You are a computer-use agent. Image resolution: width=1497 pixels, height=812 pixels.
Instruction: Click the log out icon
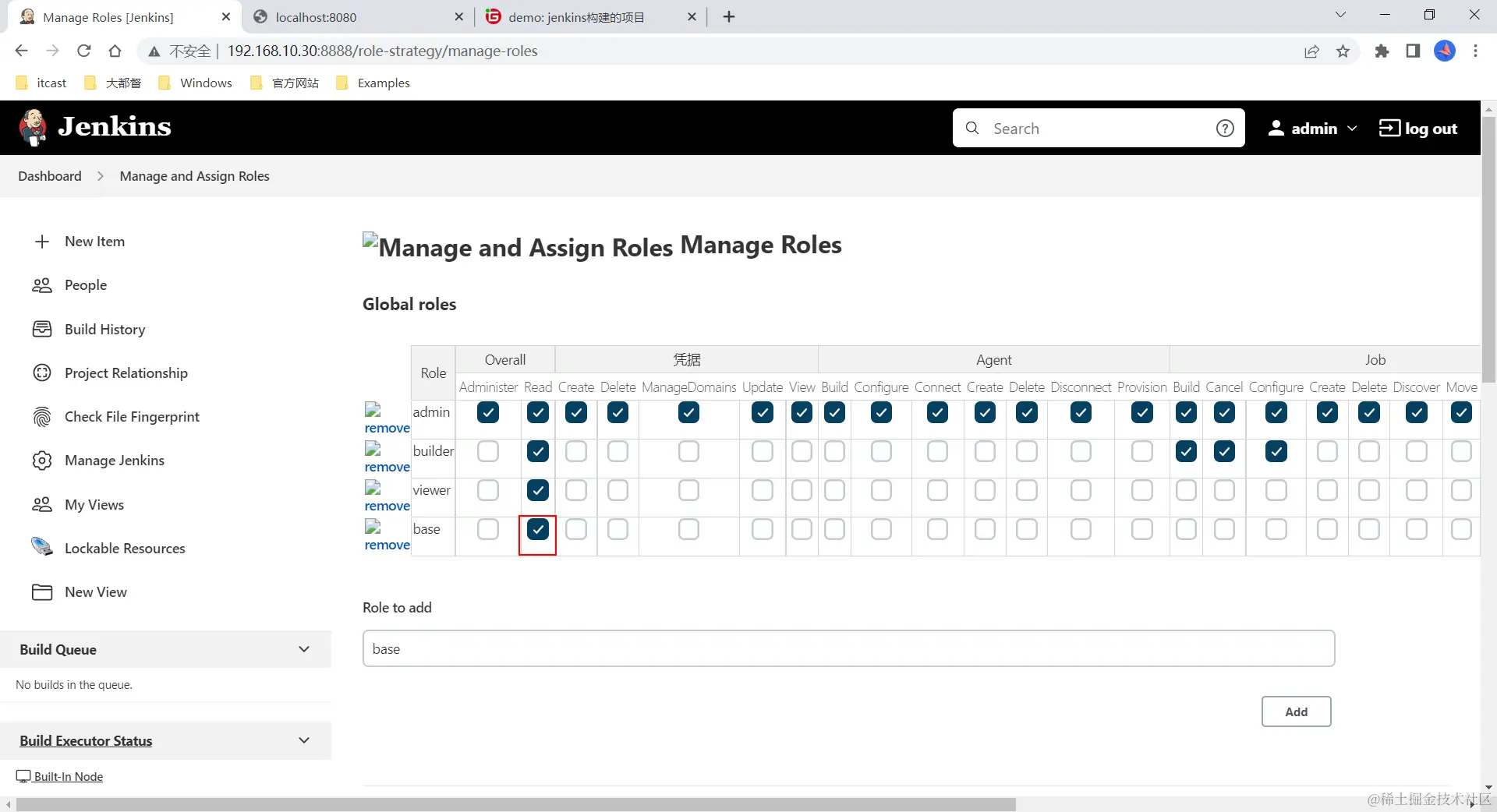click(x=1389, y=128)
